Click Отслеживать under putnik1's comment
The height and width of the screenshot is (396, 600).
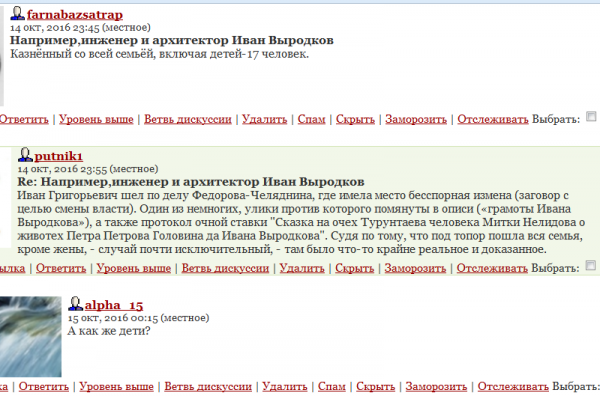tap(492, 268)
